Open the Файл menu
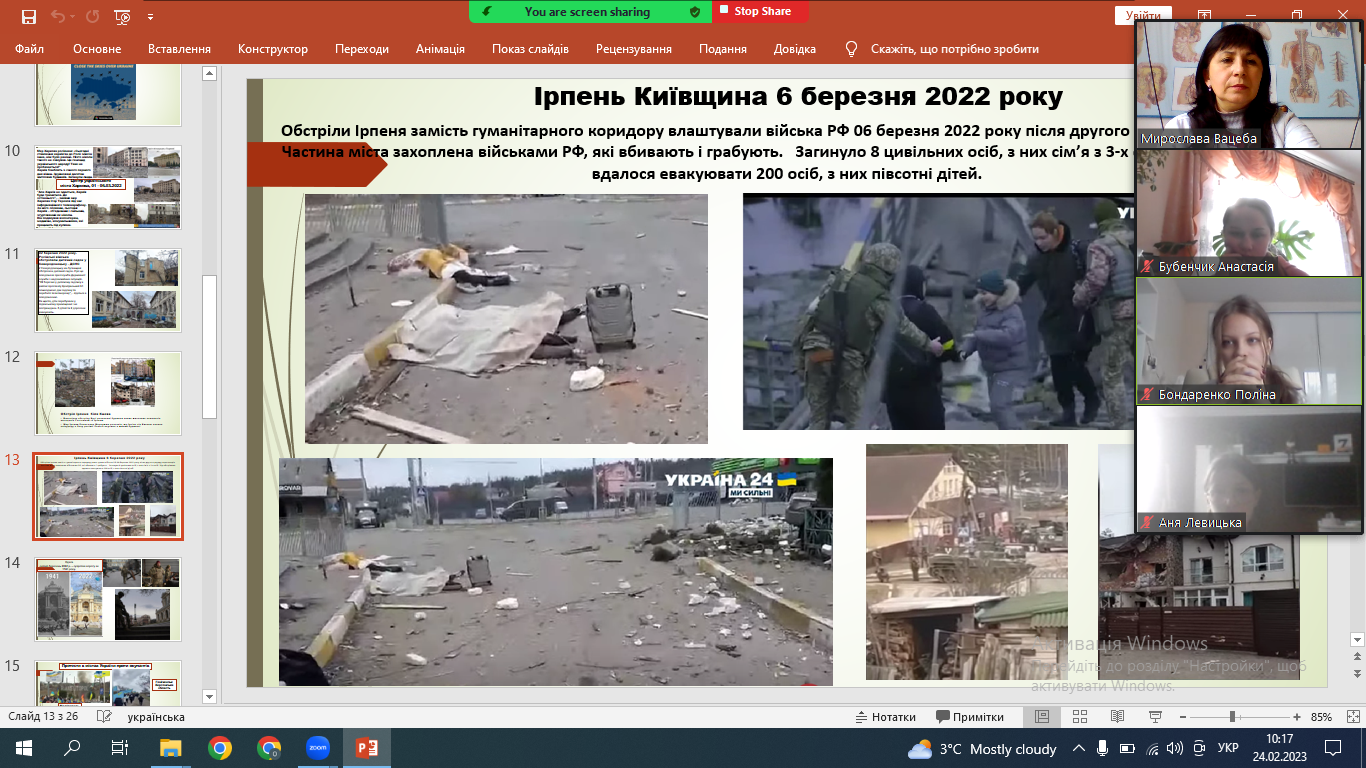The height and width of the screenshot is (768, 1366). (30, 49)
